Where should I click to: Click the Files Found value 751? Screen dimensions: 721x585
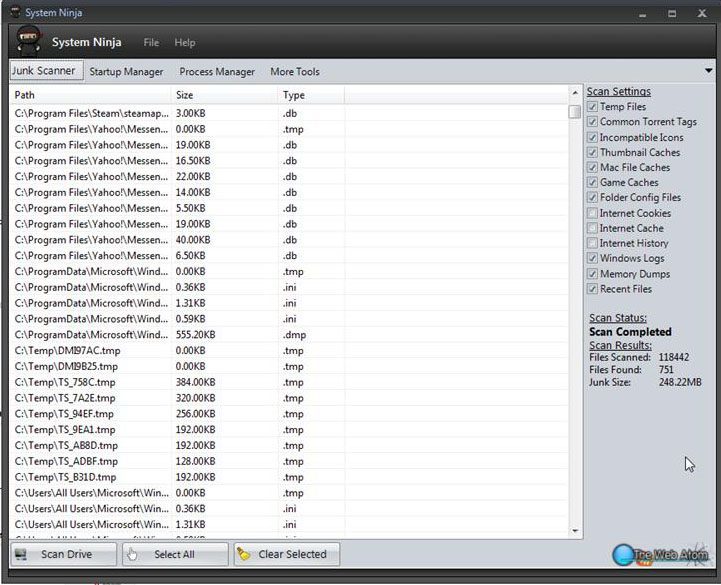point(666,370)
